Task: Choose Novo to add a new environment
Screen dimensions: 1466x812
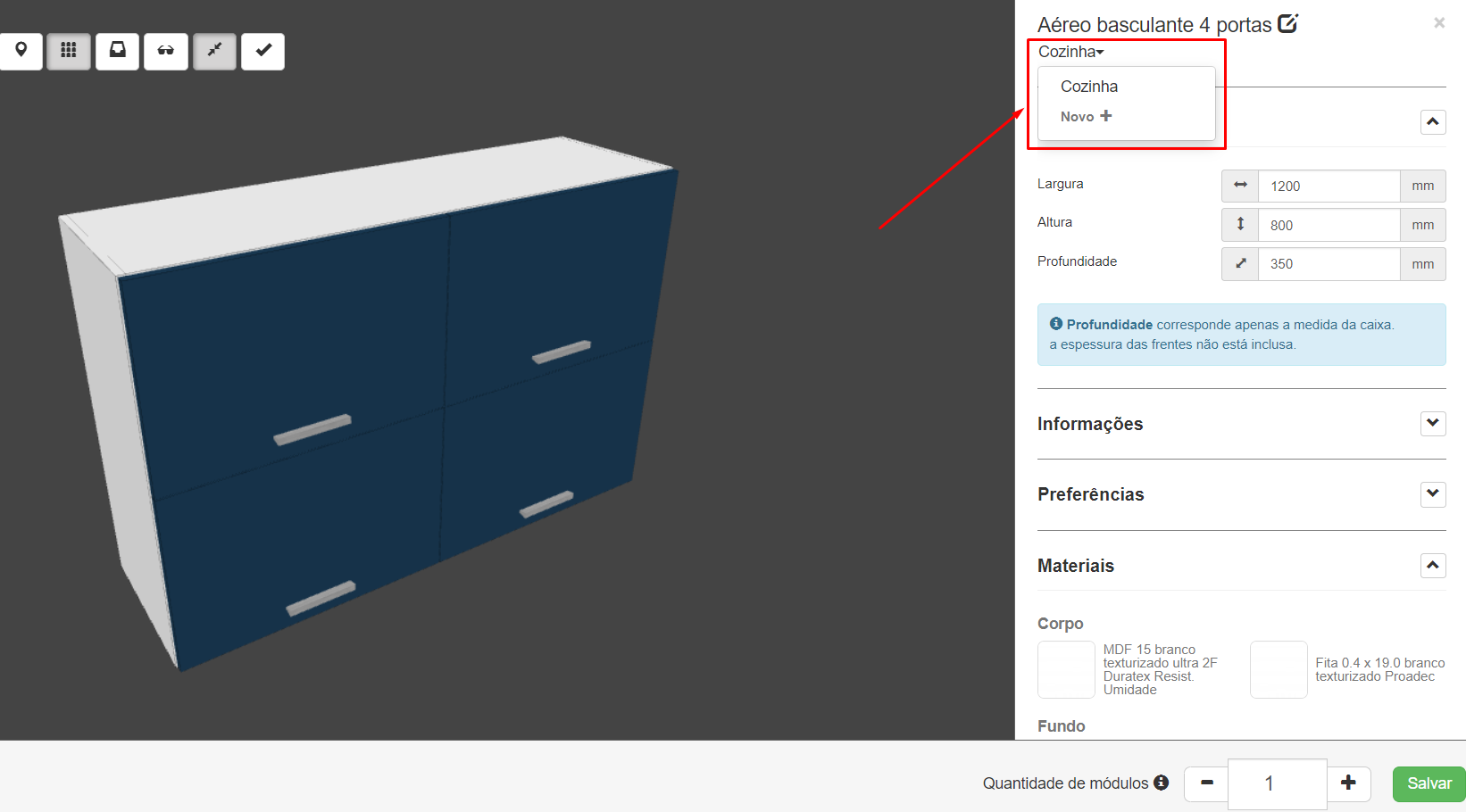Action: coord(1086,116)
